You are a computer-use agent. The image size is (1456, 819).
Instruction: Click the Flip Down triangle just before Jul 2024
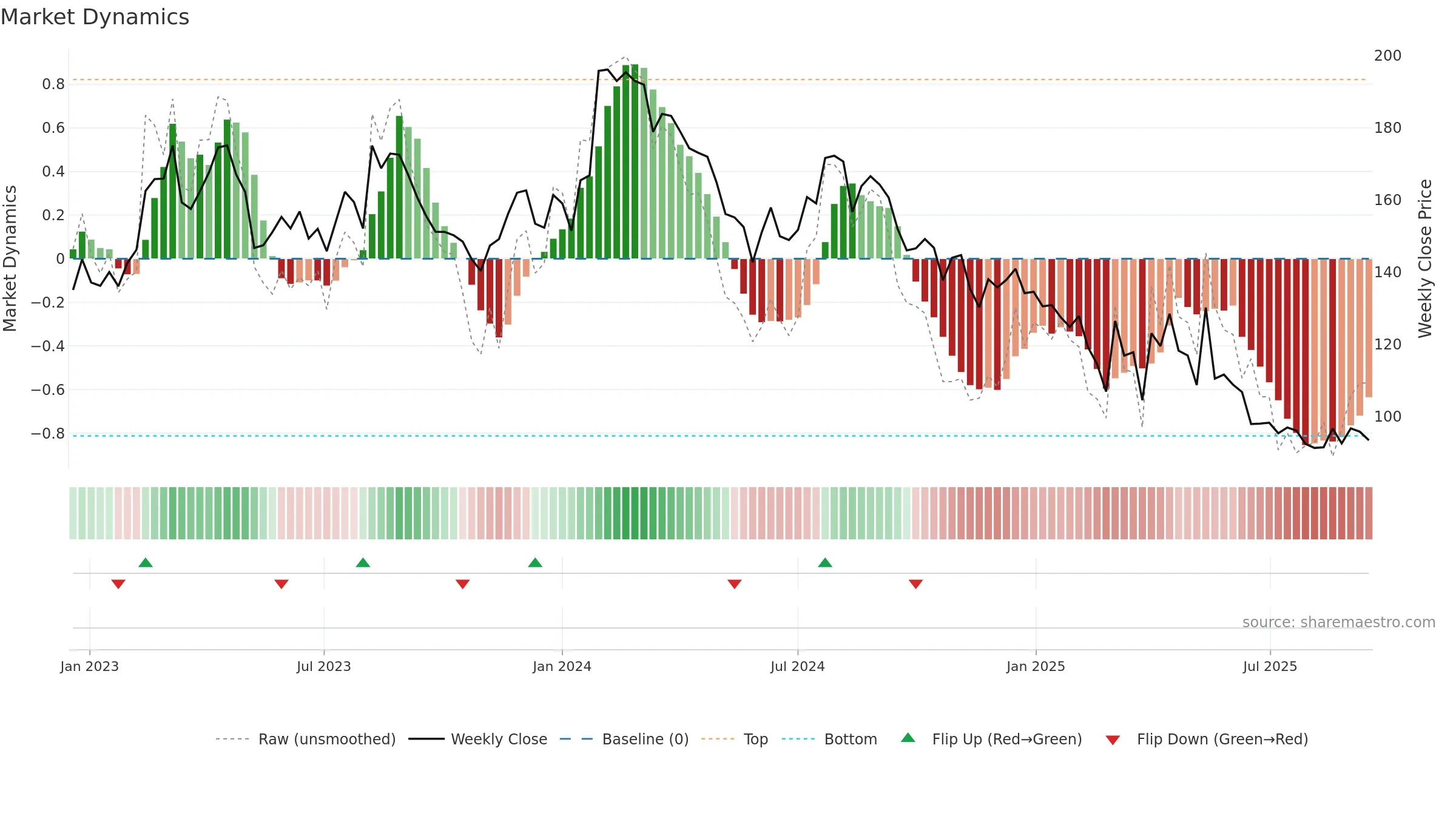click(735, 584)
